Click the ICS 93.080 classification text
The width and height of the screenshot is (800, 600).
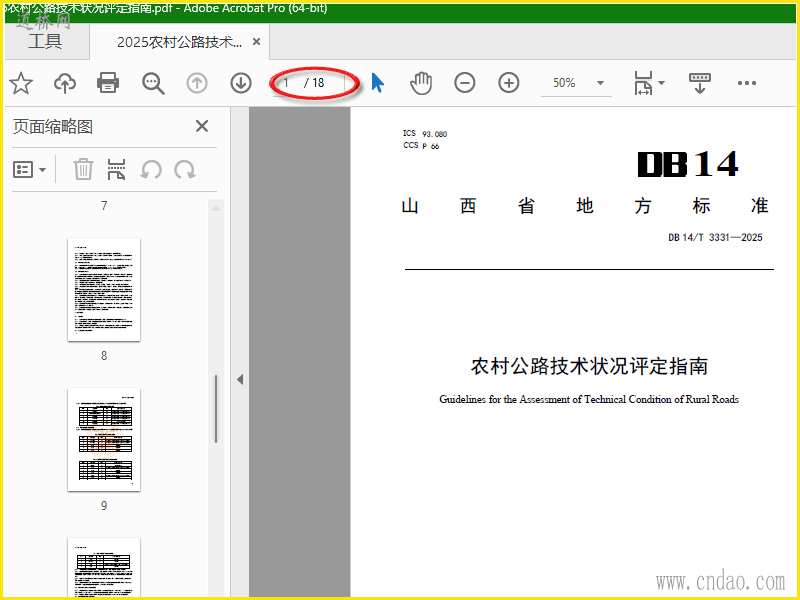[425, 134]
